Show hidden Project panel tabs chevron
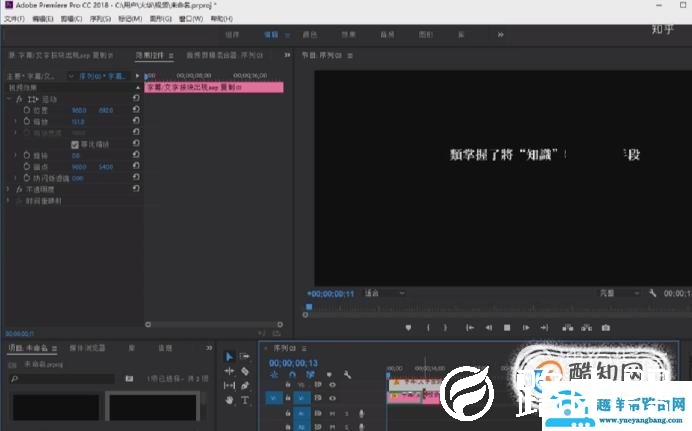 pos(209,348)
